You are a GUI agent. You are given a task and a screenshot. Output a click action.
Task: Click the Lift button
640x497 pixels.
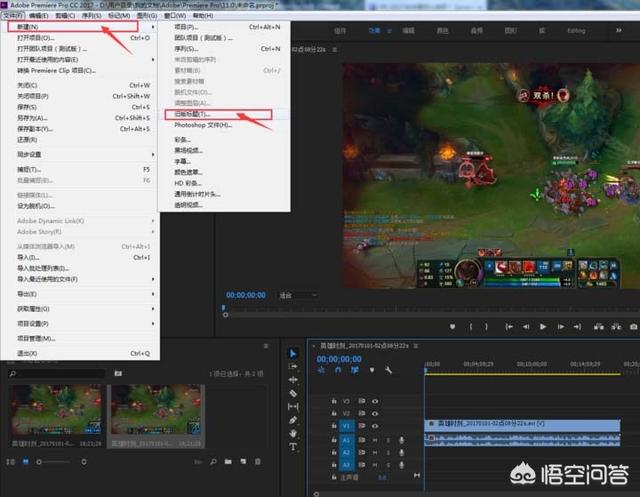[599, 327]
